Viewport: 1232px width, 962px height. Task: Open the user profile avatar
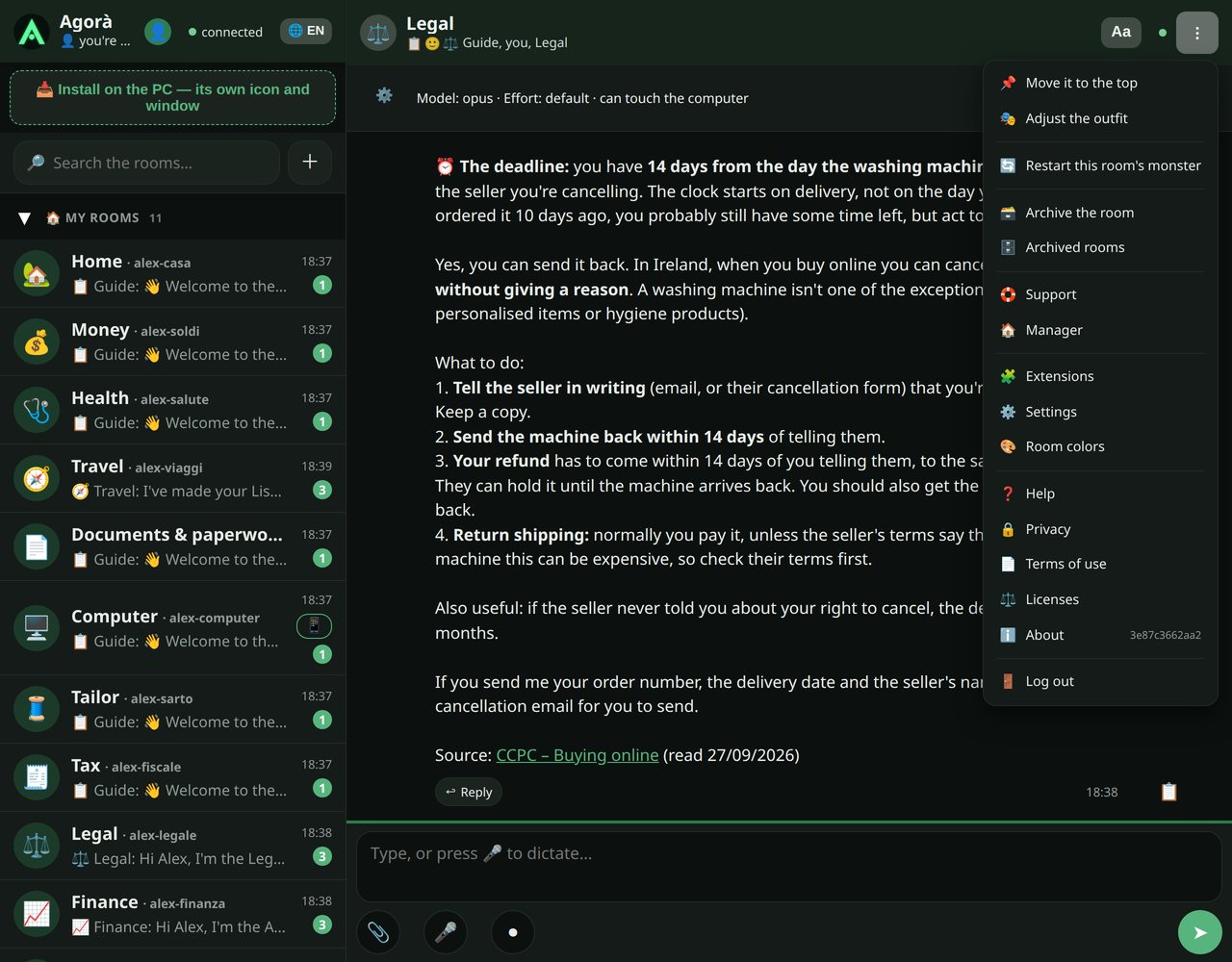(158, 32)
